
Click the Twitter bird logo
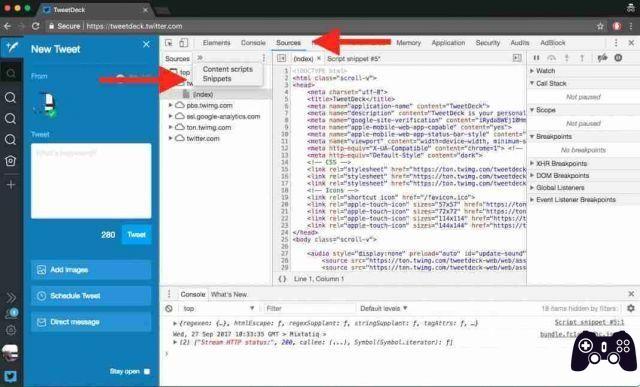pos(11,376)
